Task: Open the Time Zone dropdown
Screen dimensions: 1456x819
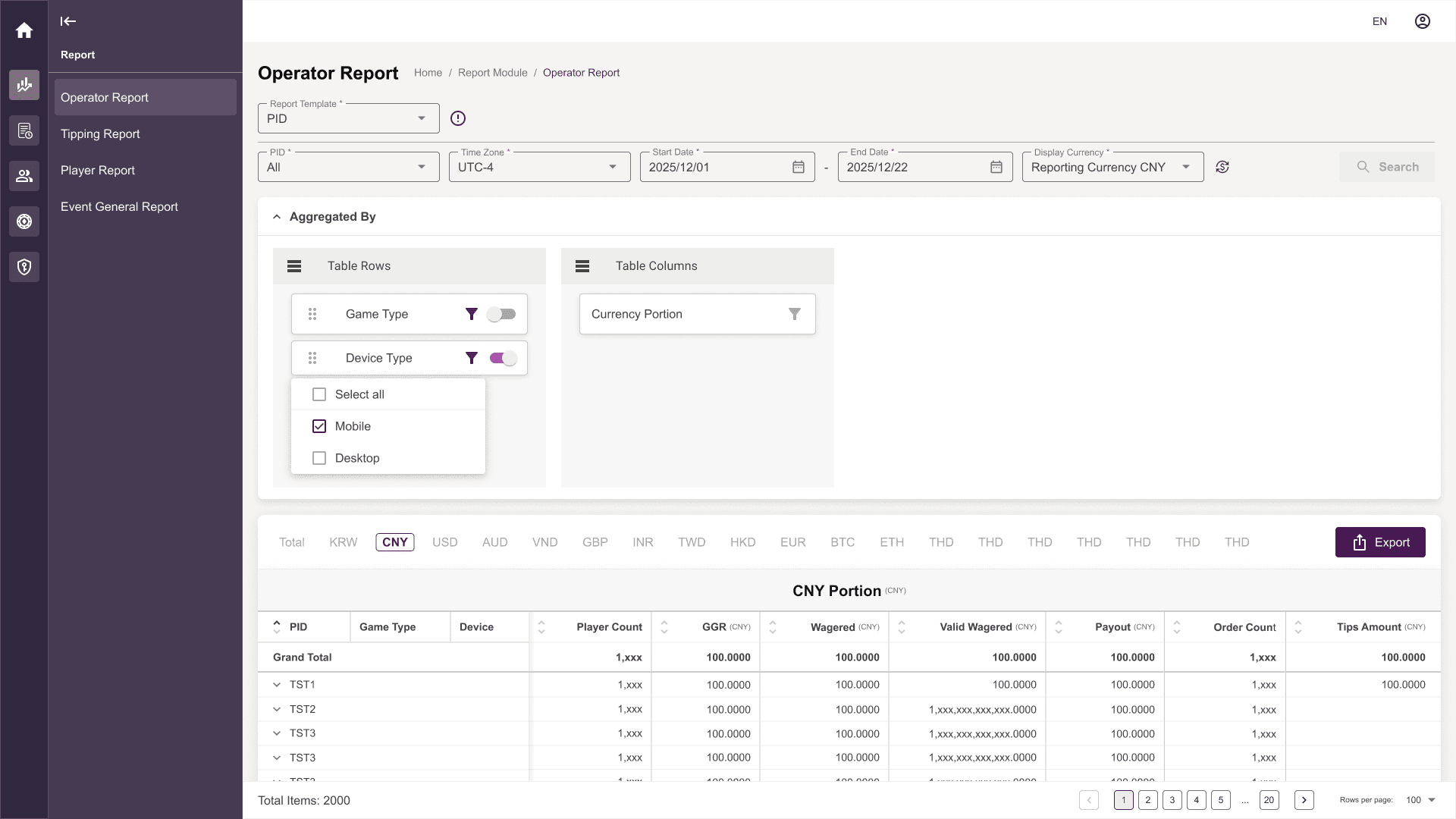Action: [539, 167]
